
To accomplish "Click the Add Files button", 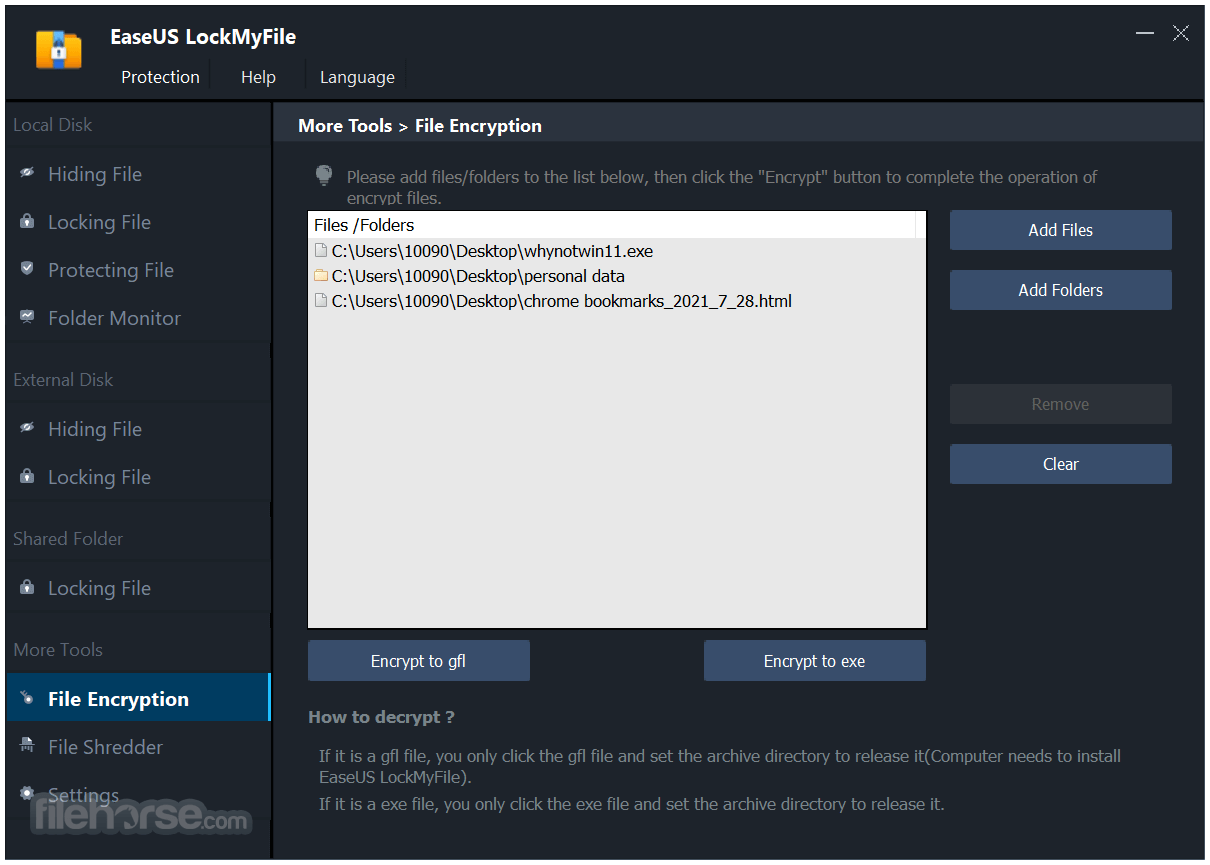I will pos(1060,230).
